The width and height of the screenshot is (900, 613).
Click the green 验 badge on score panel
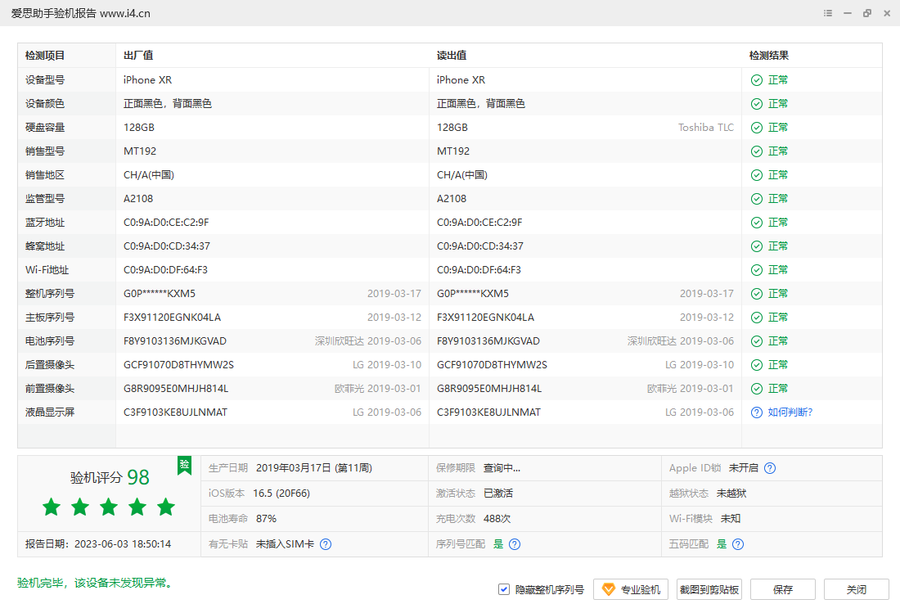tap(184, 465)
